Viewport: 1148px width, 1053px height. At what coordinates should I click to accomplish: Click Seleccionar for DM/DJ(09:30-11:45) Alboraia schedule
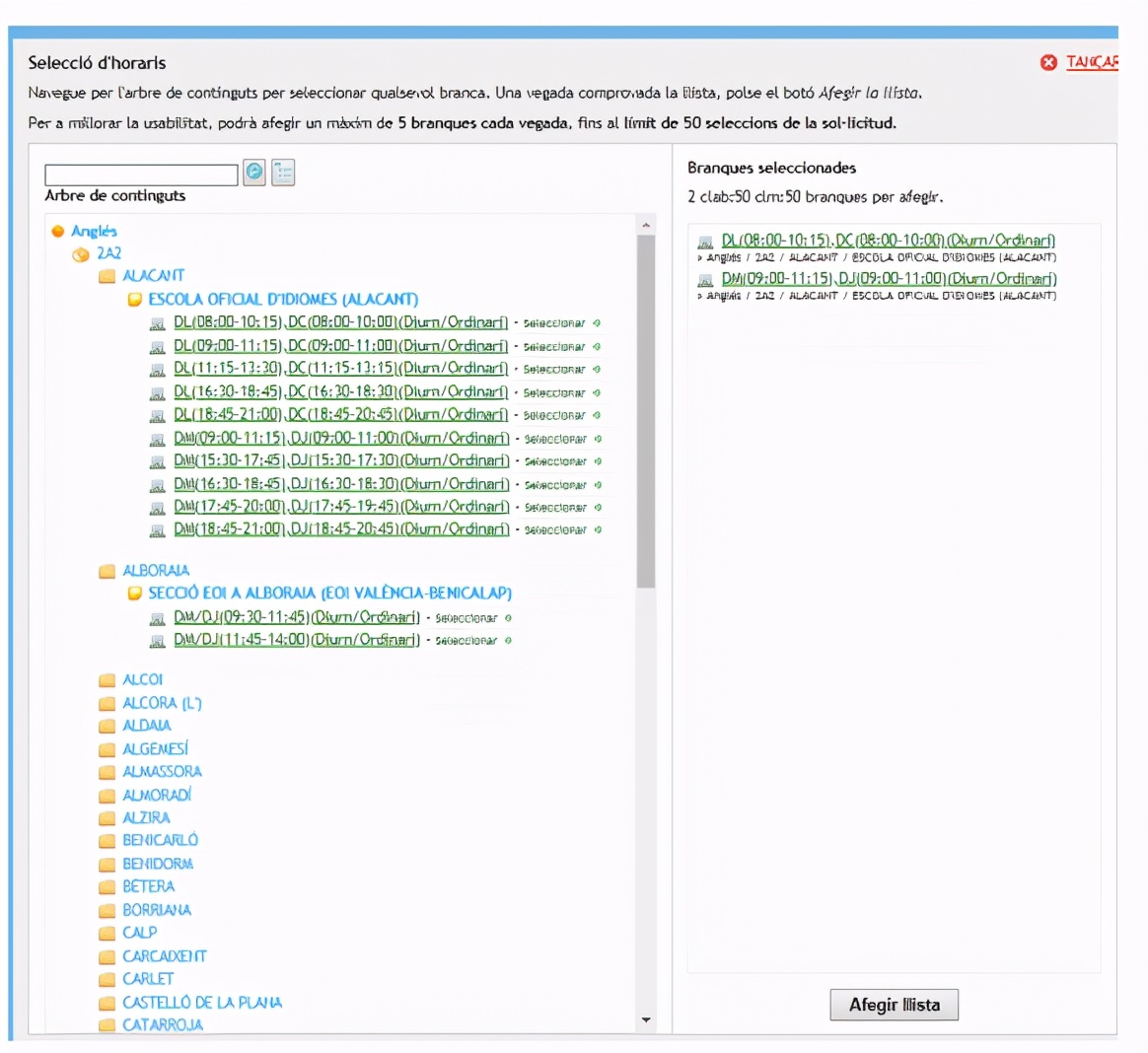pos(466,619)
